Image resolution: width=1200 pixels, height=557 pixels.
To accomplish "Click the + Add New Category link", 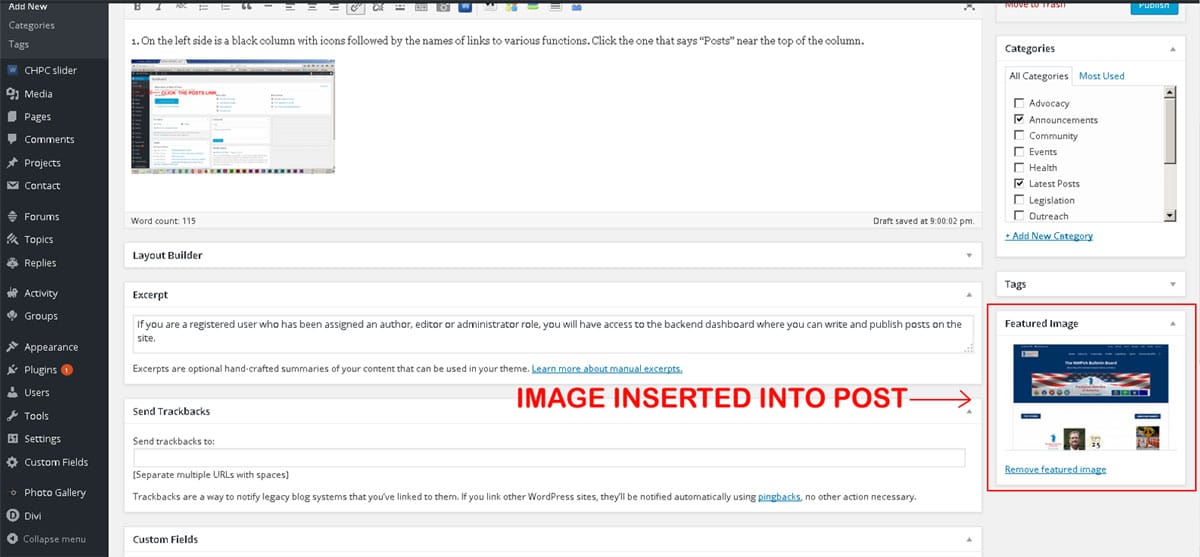I will pos(1049,236).
